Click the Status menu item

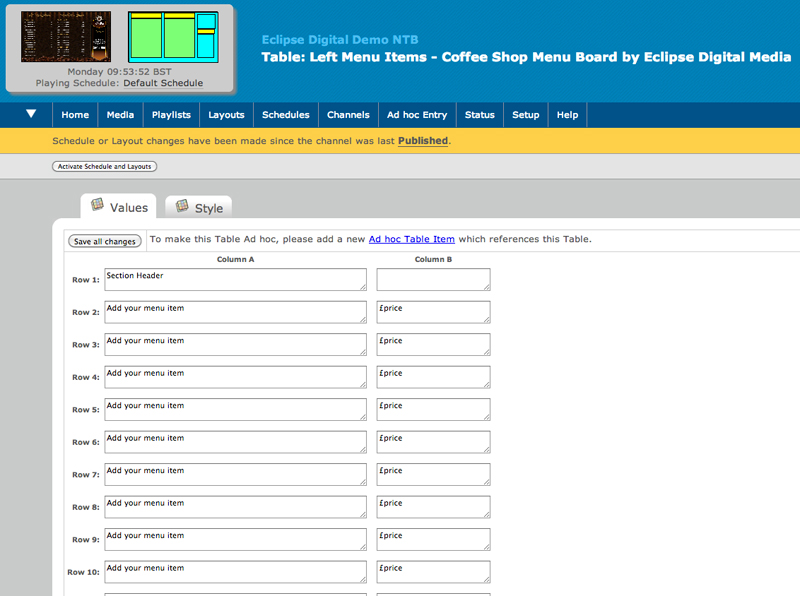tap(480, 115)
